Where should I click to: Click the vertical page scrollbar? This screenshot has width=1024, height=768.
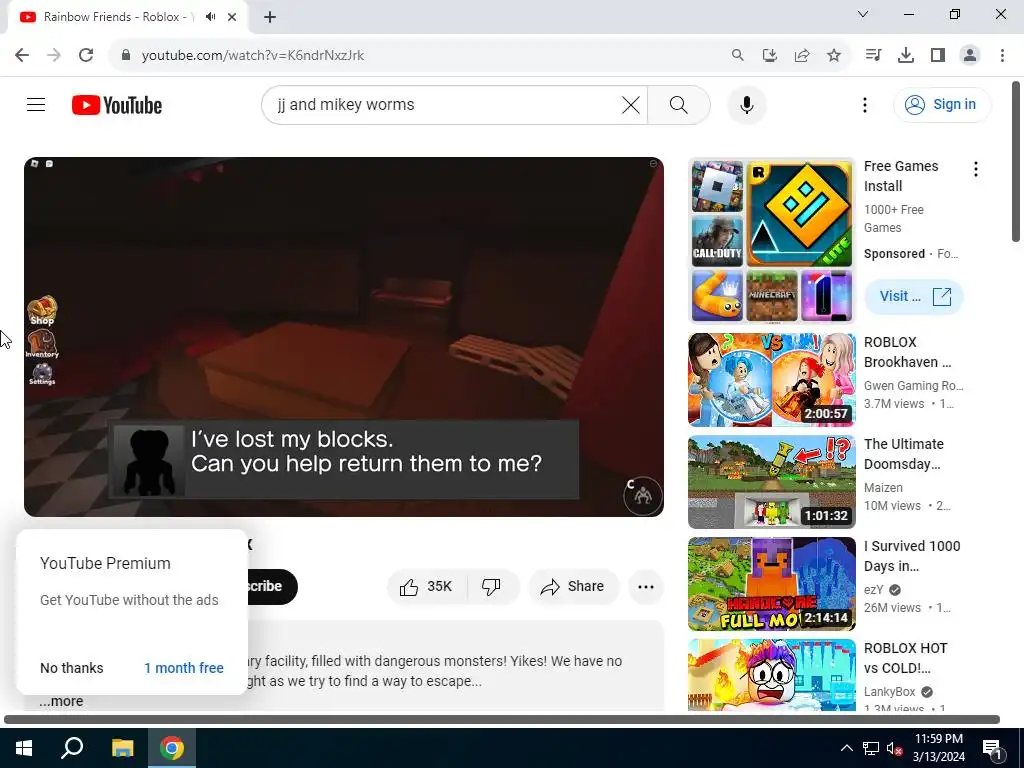click(x=1016, y=161)
